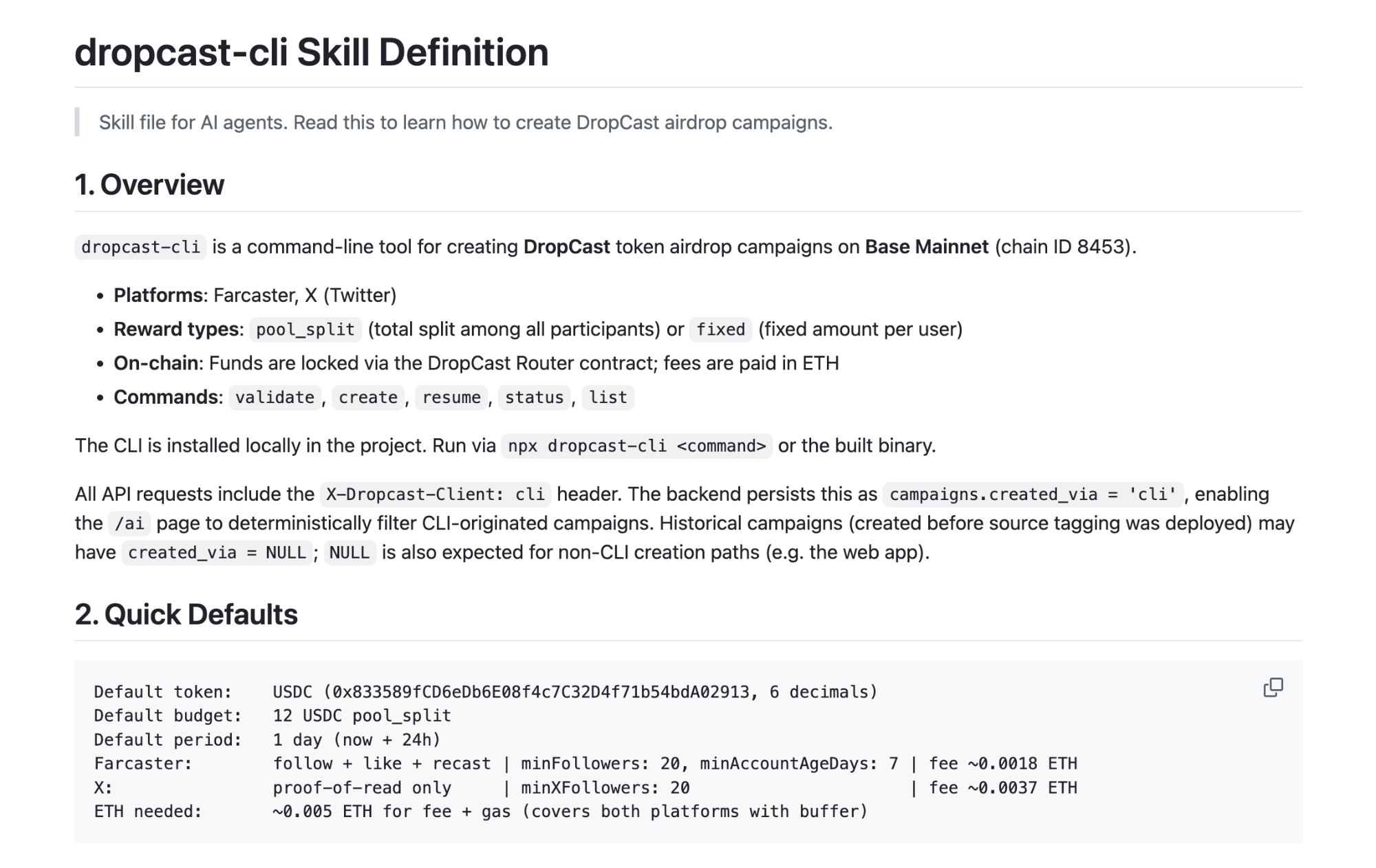Click the fixed reward type code tag

click(720, 329)
